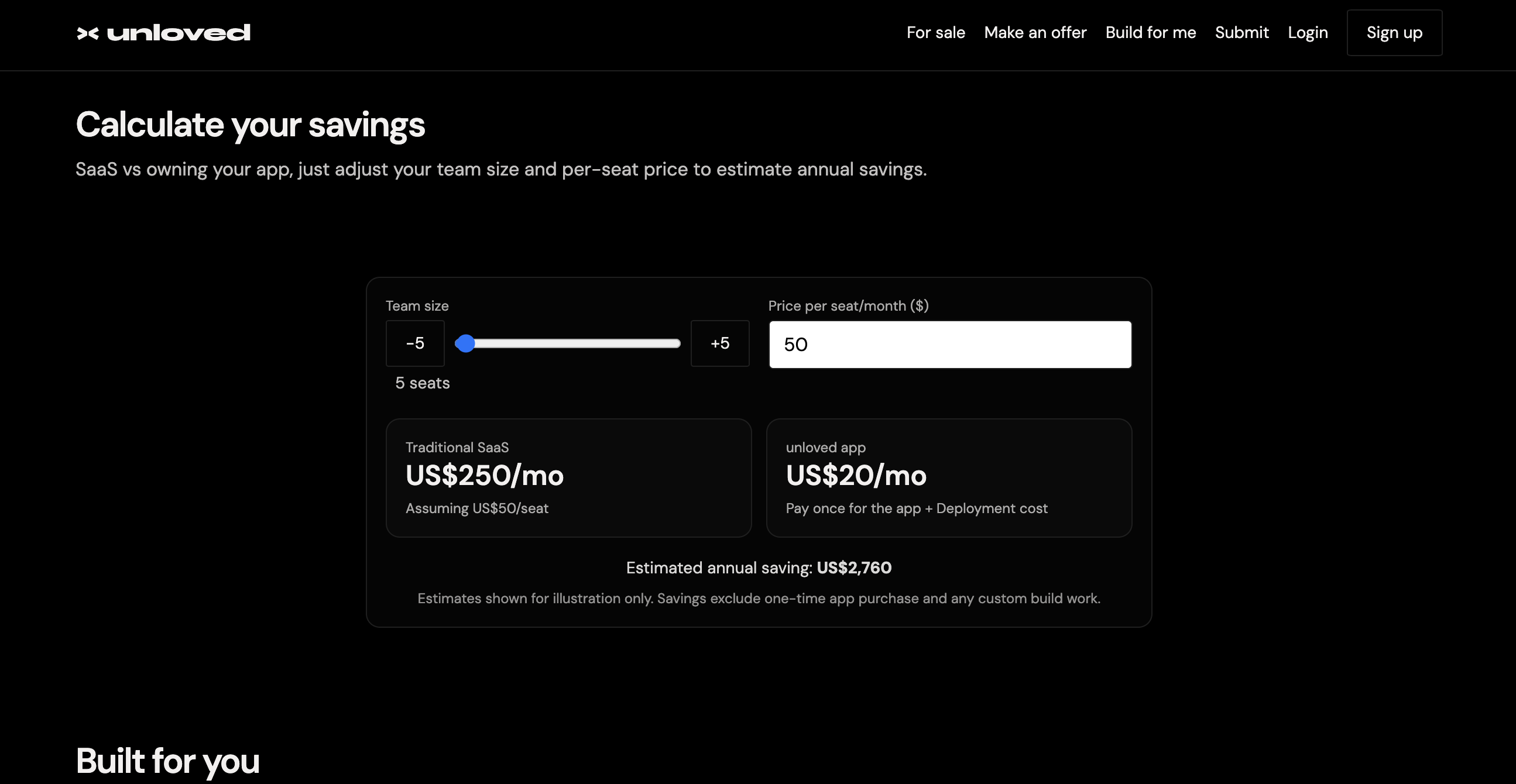Screen dimensions: 1516x784
Task: Click the blue team size slider thumb
Action: [465, 343]
